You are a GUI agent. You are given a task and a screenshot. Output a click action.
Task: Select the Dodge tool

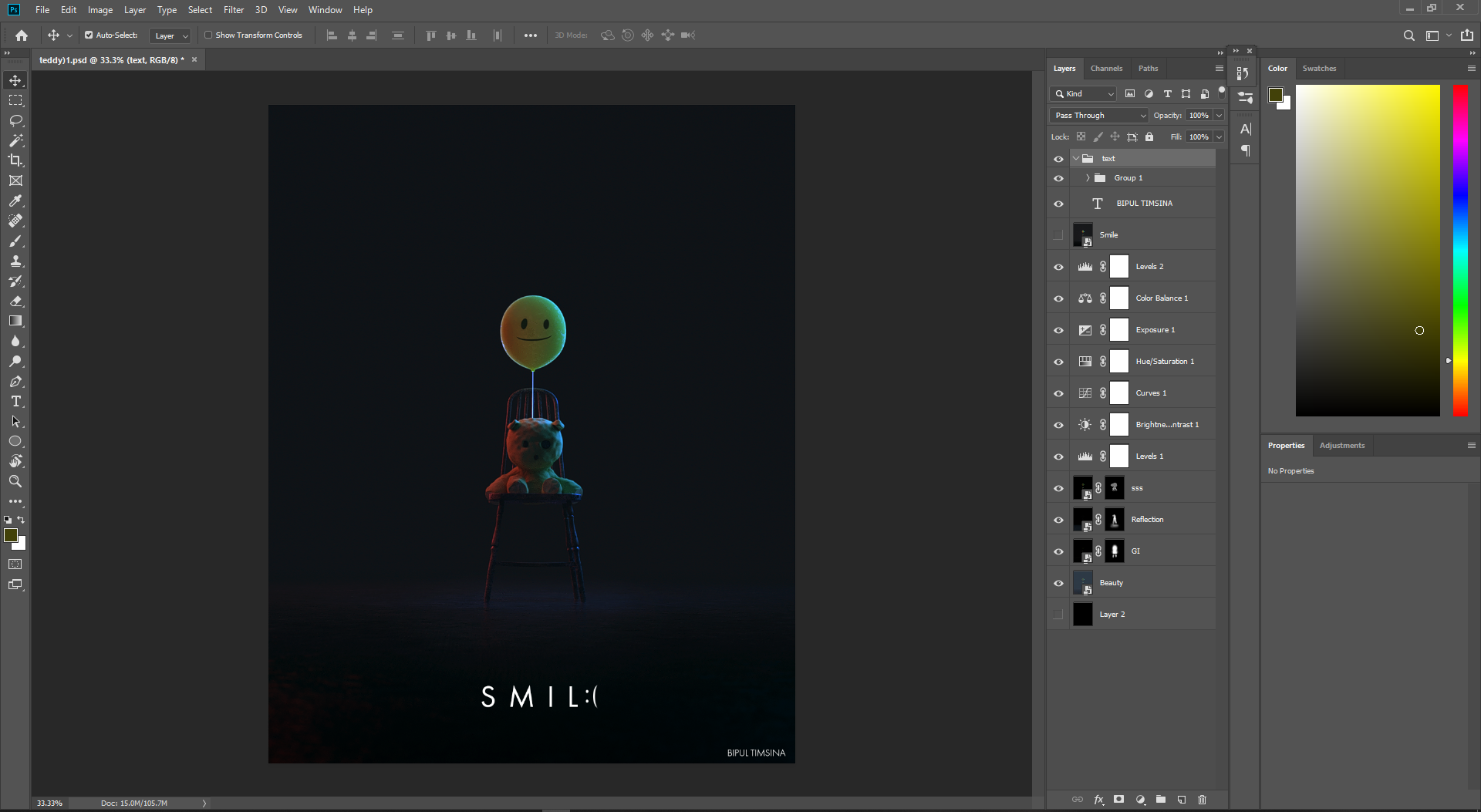coord(15,361)
